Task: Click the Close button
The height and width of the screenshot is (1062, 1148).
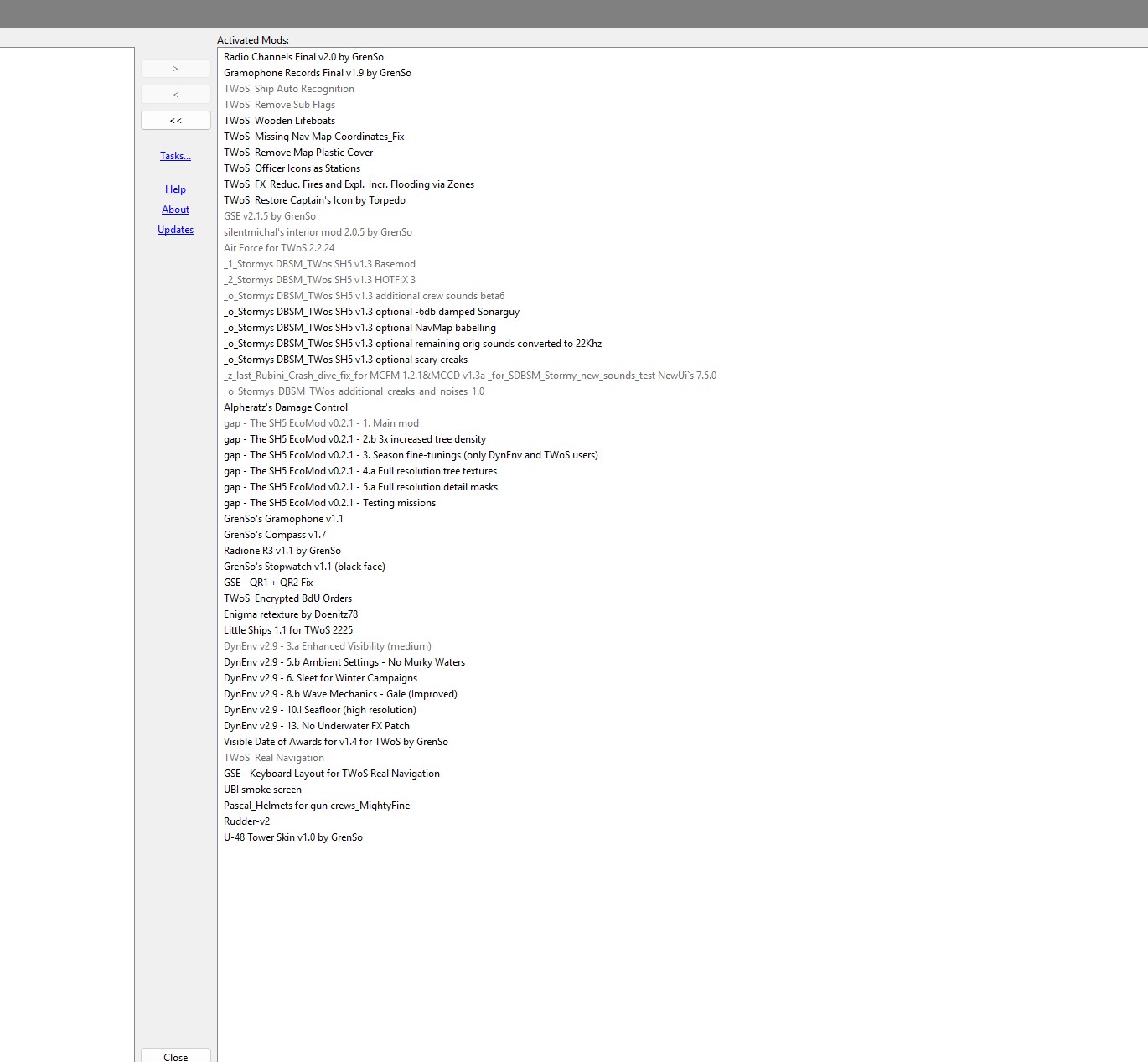Action: tap(176, 1055)
